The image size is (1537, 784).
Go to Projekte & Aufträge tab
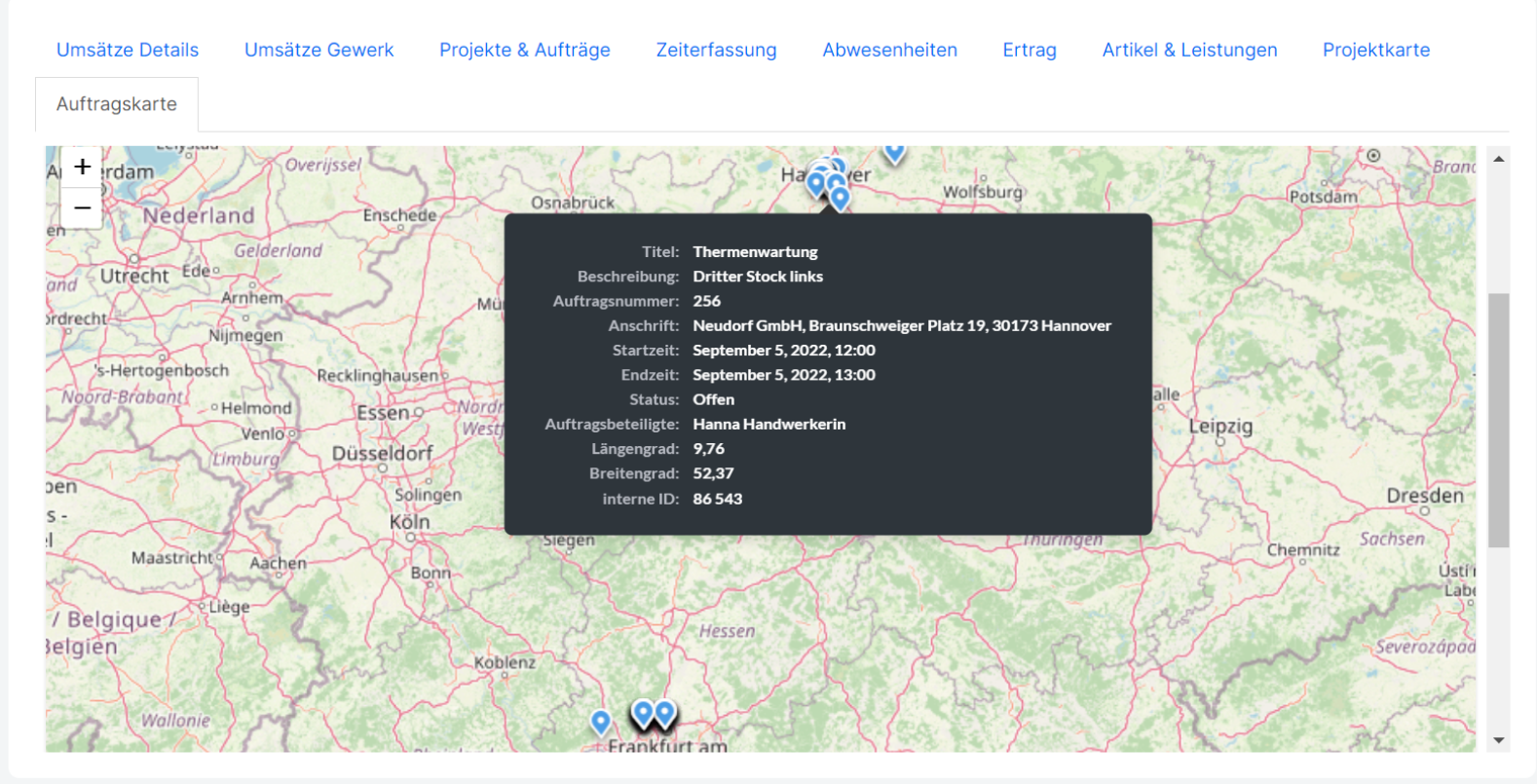525,50
